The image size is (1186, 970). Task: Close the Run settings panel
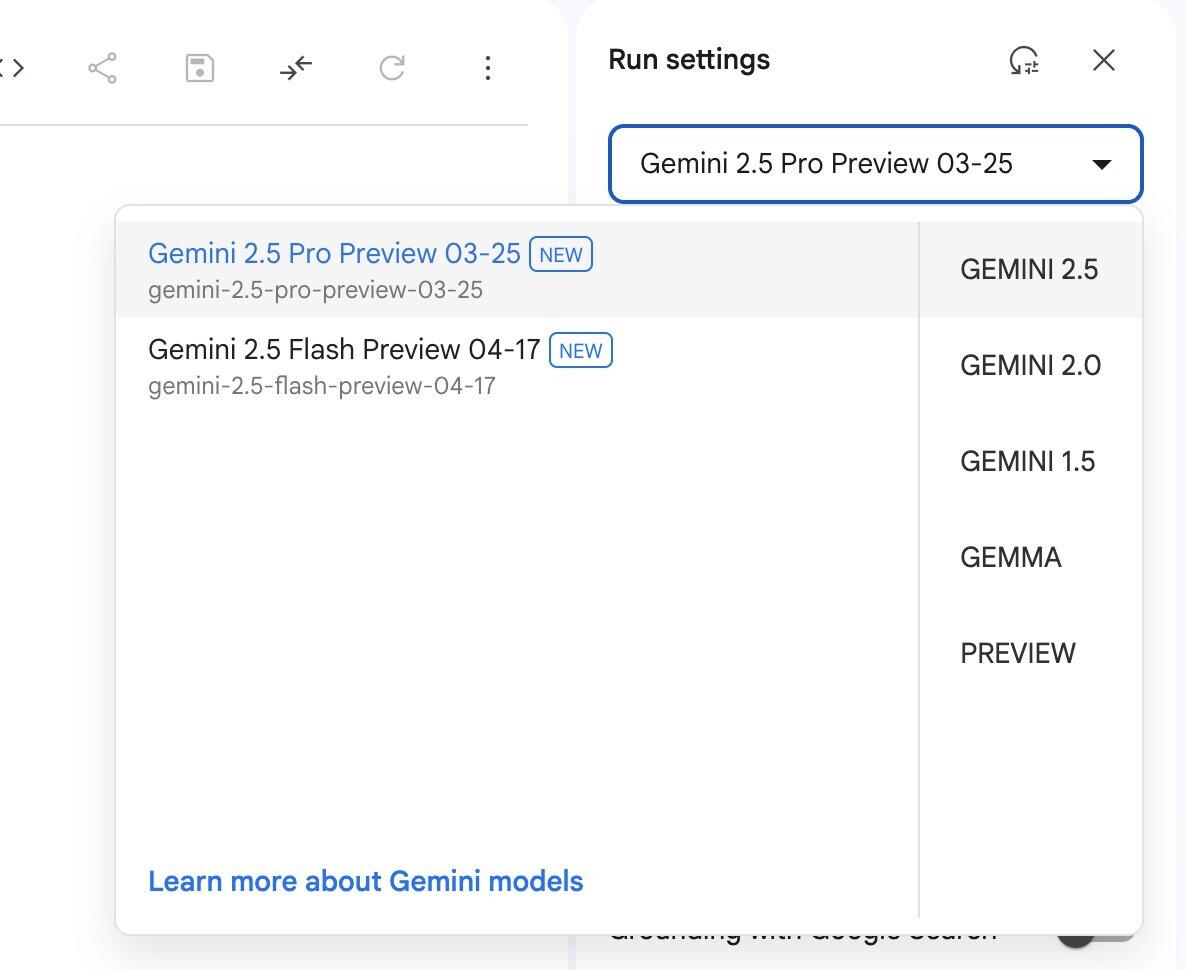coord(1104,60)
